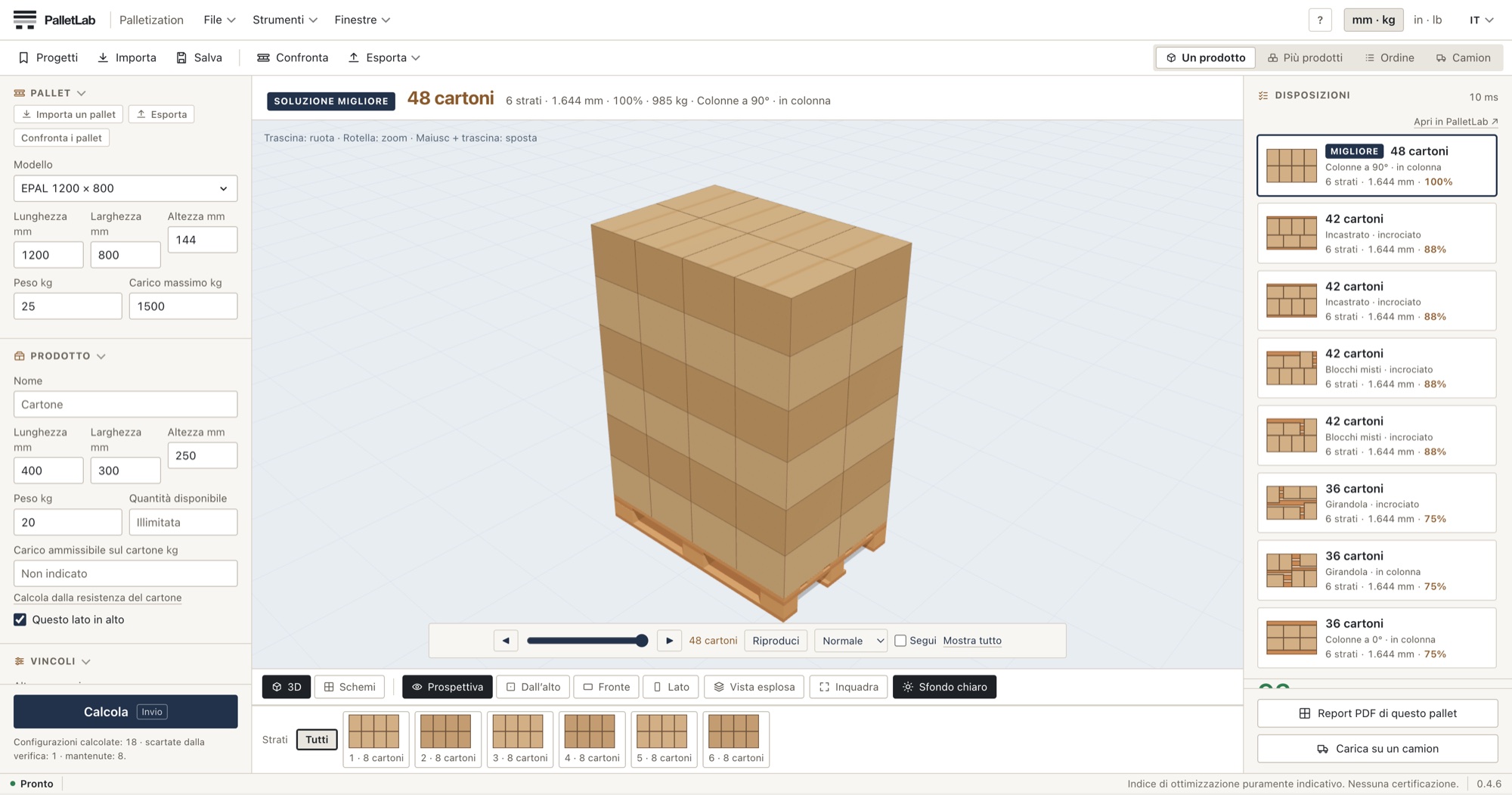Collapse the PALLET section

51,93
